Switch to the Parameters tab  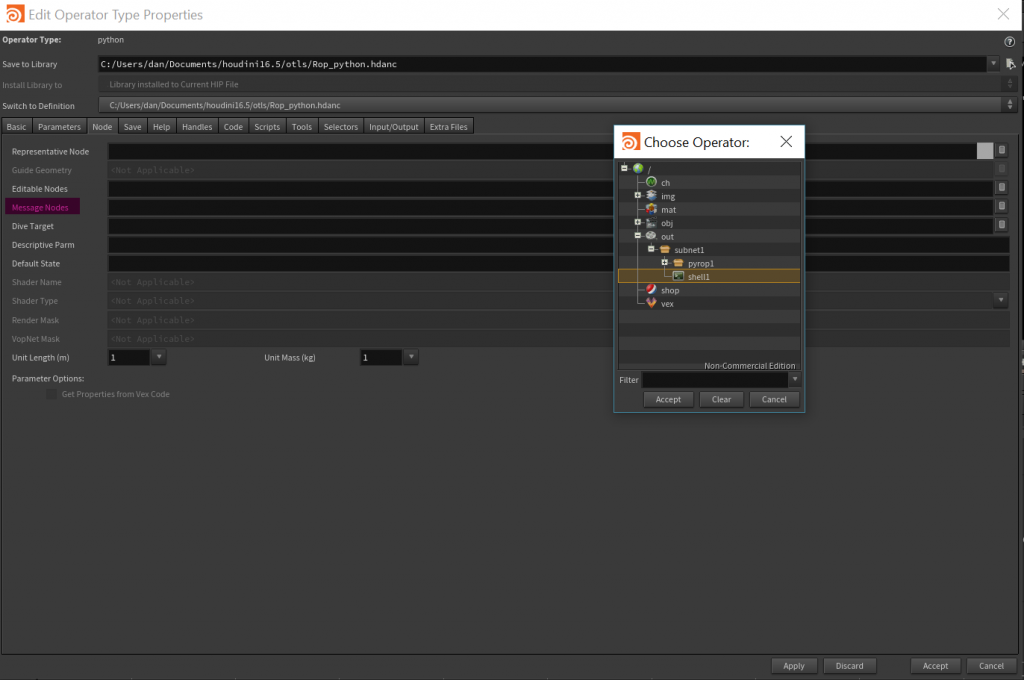(x=59, y=127)
